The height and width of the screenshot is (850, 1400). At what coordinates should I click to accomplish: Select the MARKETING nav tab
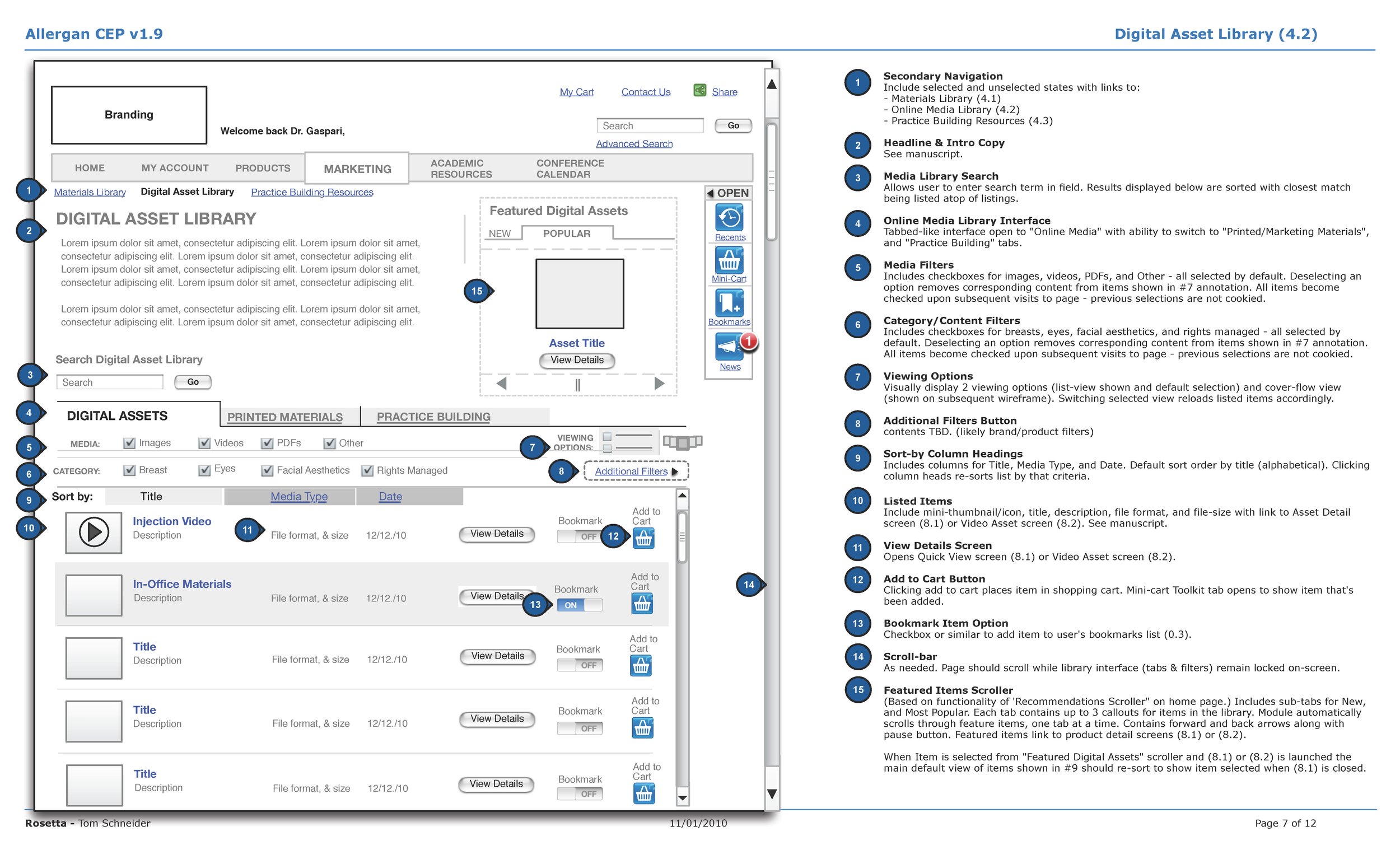[x=357, y=169]
